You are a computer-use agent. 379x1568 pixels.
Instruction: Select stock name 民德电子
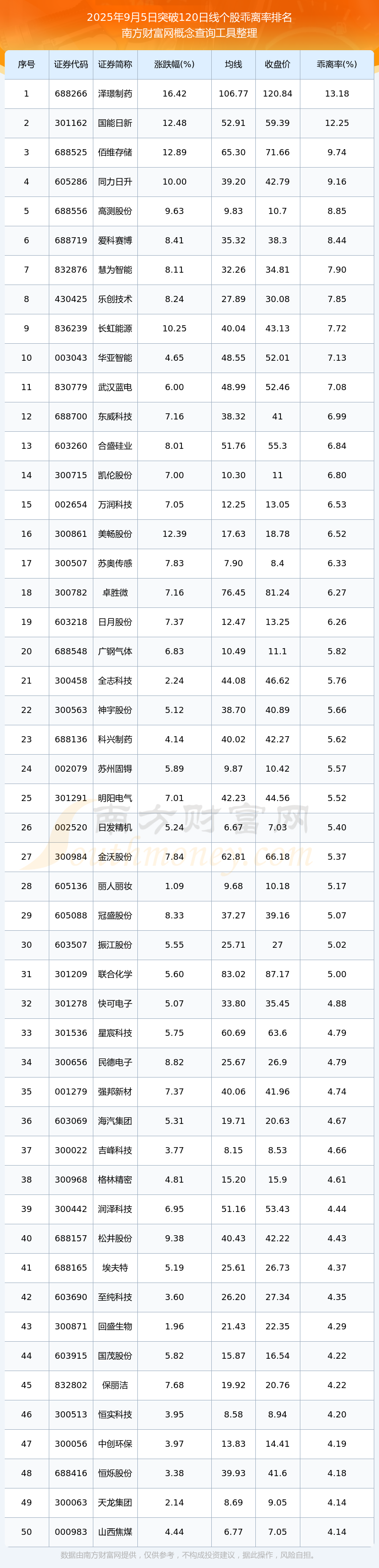click(x=115, y=1062)
